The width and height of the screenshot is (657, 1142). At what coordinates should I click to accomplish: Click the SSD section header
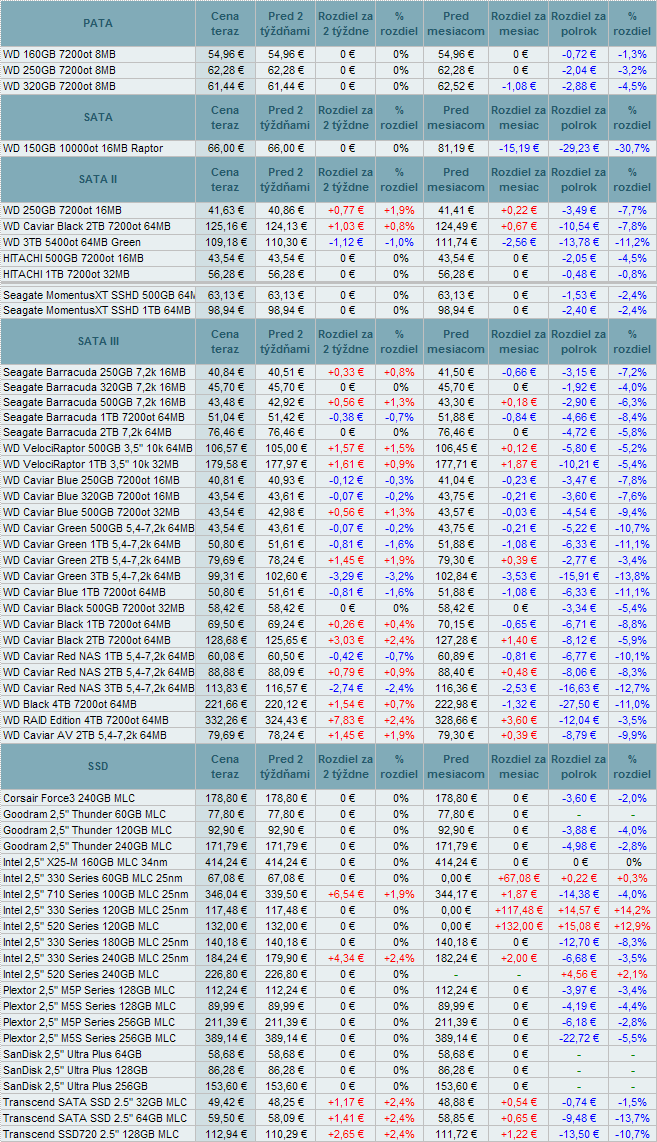(x=98, y=766)
